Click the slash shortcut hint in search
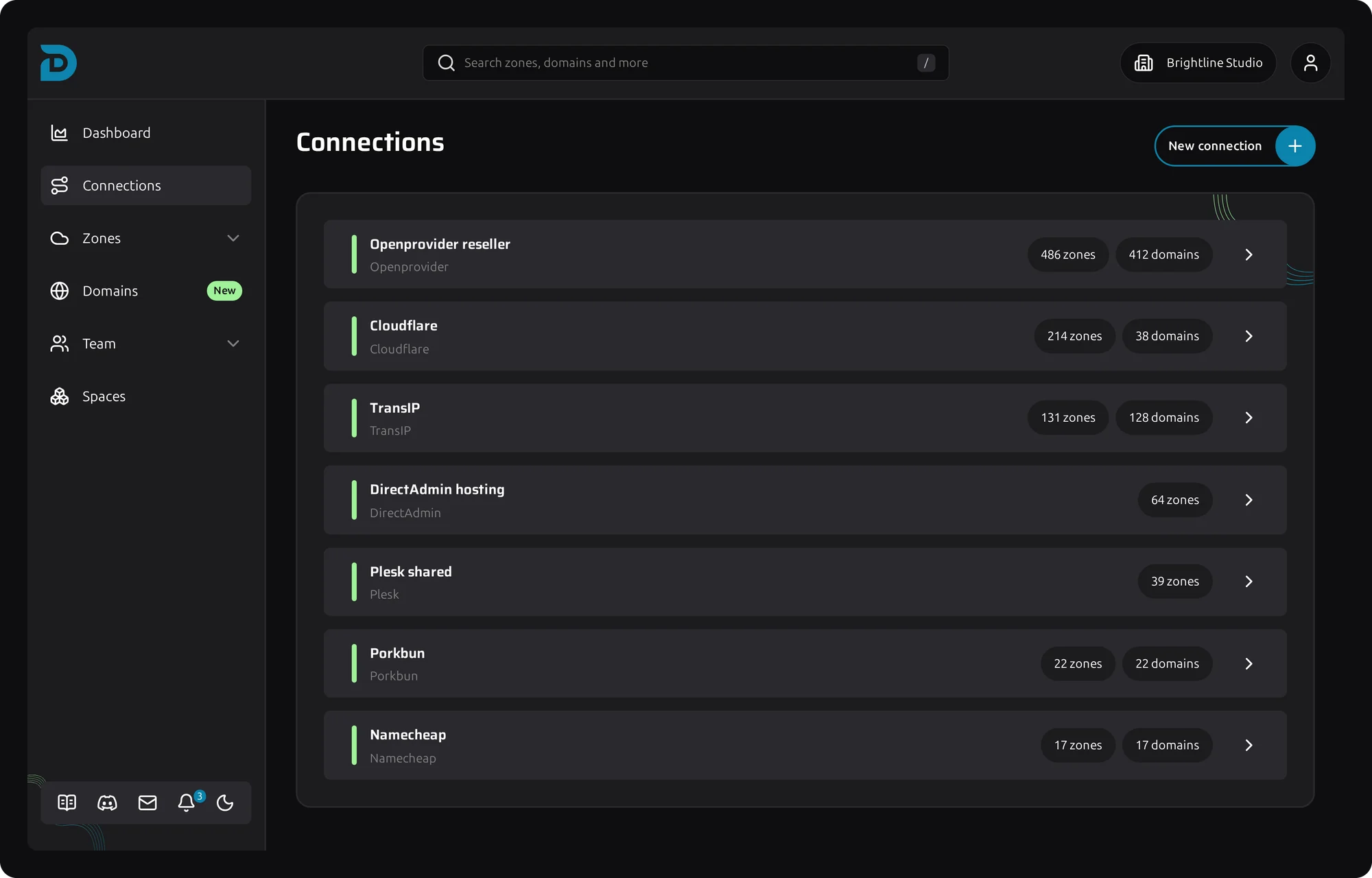The image size is (1372, 878). pyautogui.click(x=926, y=63)
